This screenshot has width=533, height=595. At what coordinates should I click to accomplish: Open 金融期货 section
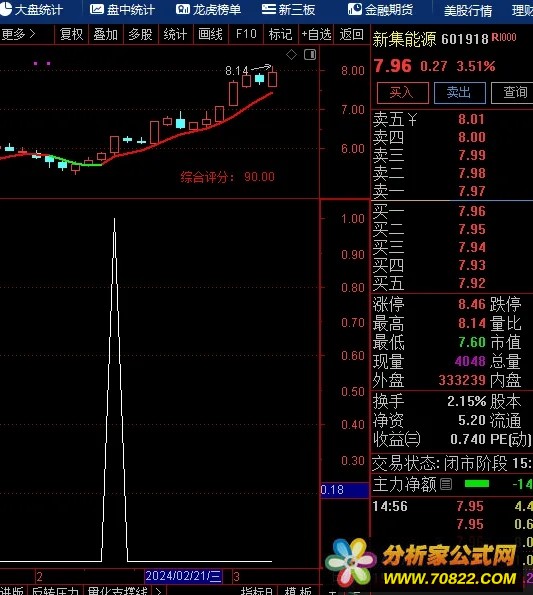coord(380,9)
